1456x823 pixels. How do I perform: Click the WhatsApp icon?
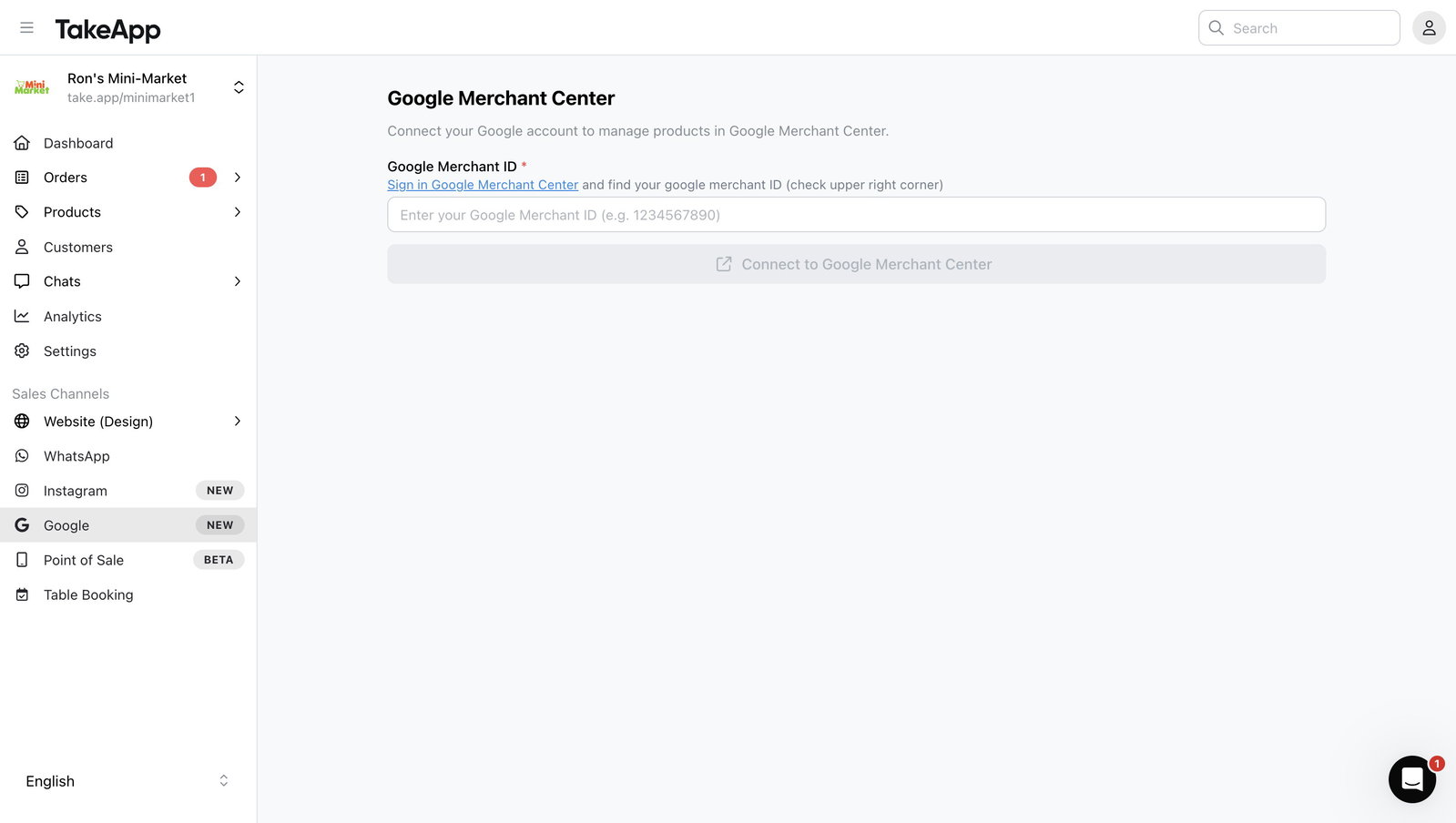22,456
